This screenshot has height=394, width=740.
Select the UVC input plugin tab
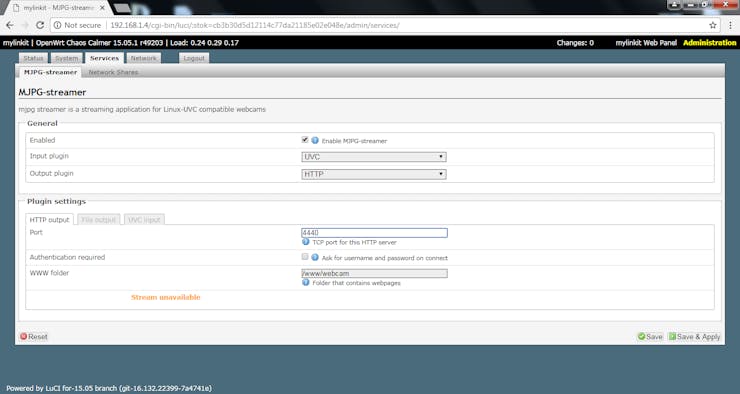[144, 219]
